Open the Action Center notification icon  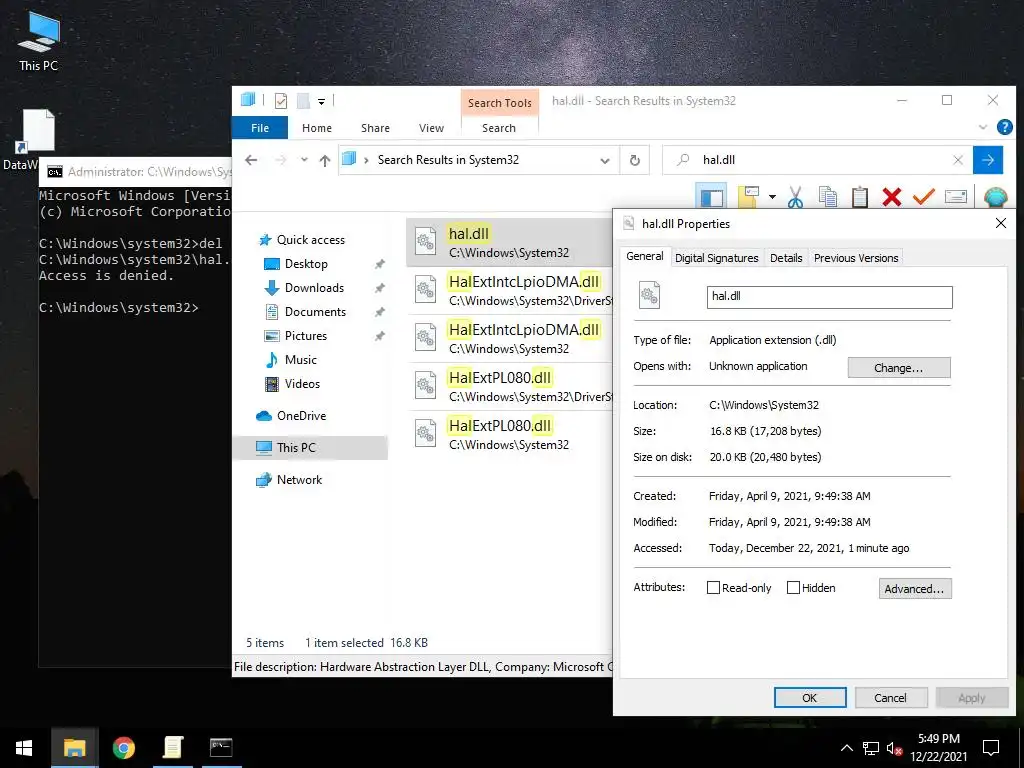click(x=991, y=748)
